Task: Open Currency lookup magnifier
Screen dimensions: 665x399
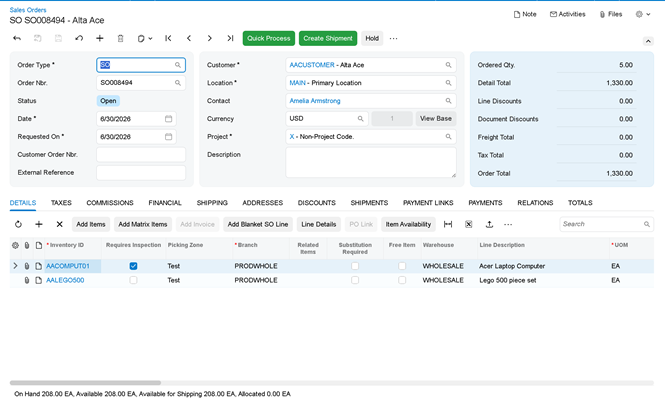Action: pyautogui.click(x=360, y=119)
